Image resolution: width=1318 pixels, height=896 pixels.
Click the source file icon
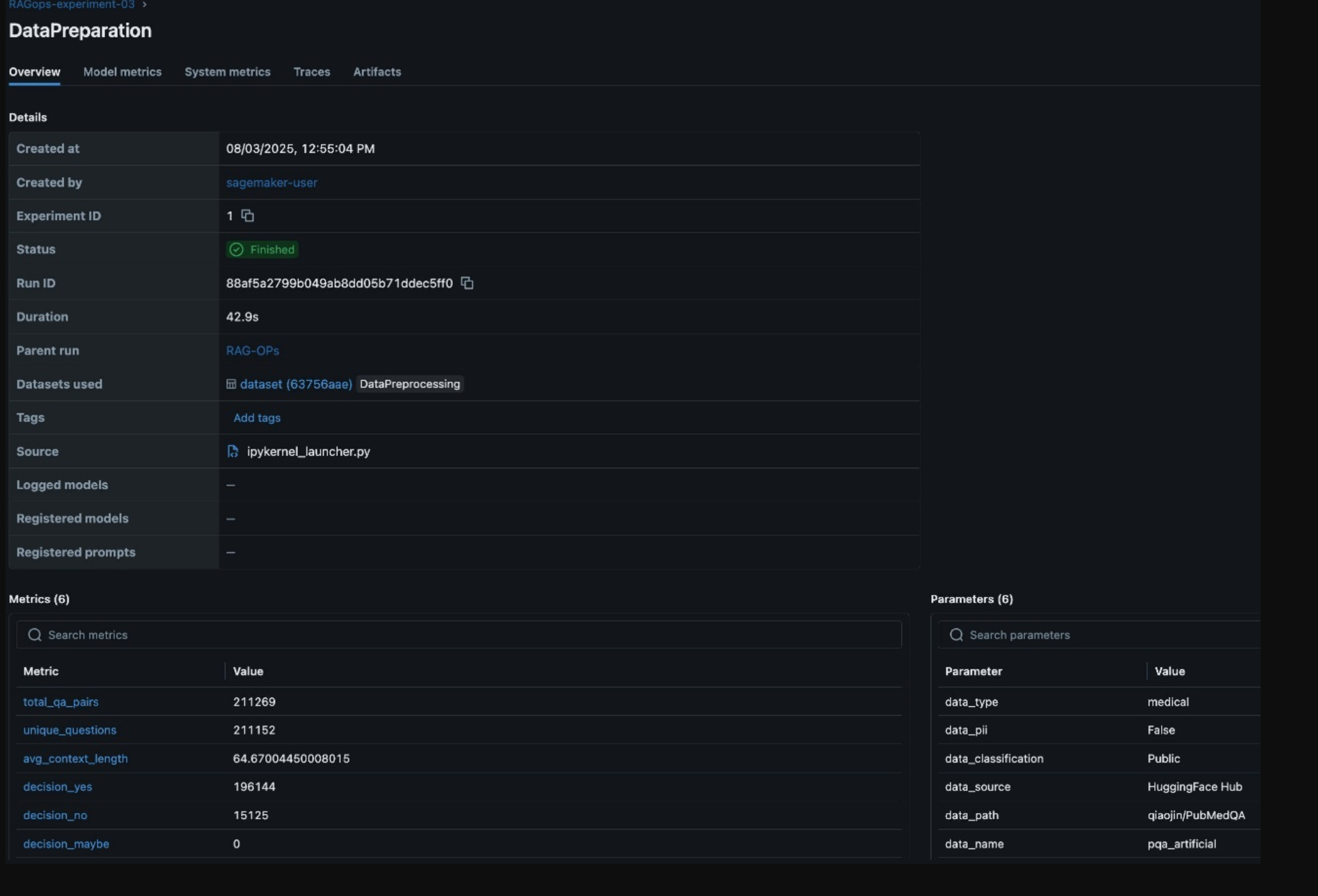click(x=232, y=451)
